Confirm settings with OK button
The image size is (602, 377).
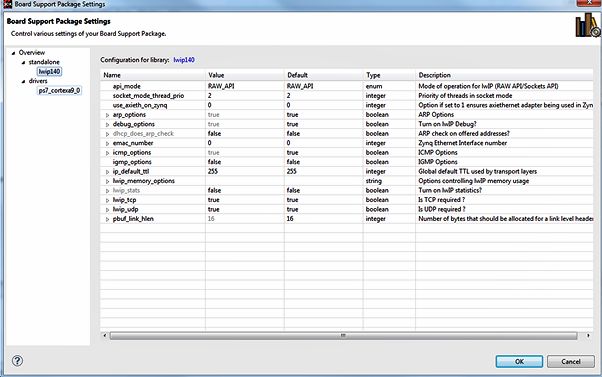[519, 361]
